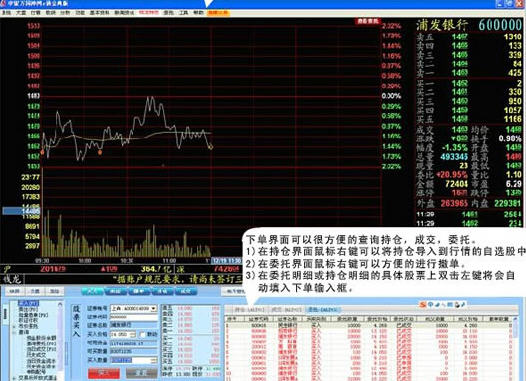Click the 基本资料 menu item
Screen dimensions: 526x381
(x=100, y=13)
